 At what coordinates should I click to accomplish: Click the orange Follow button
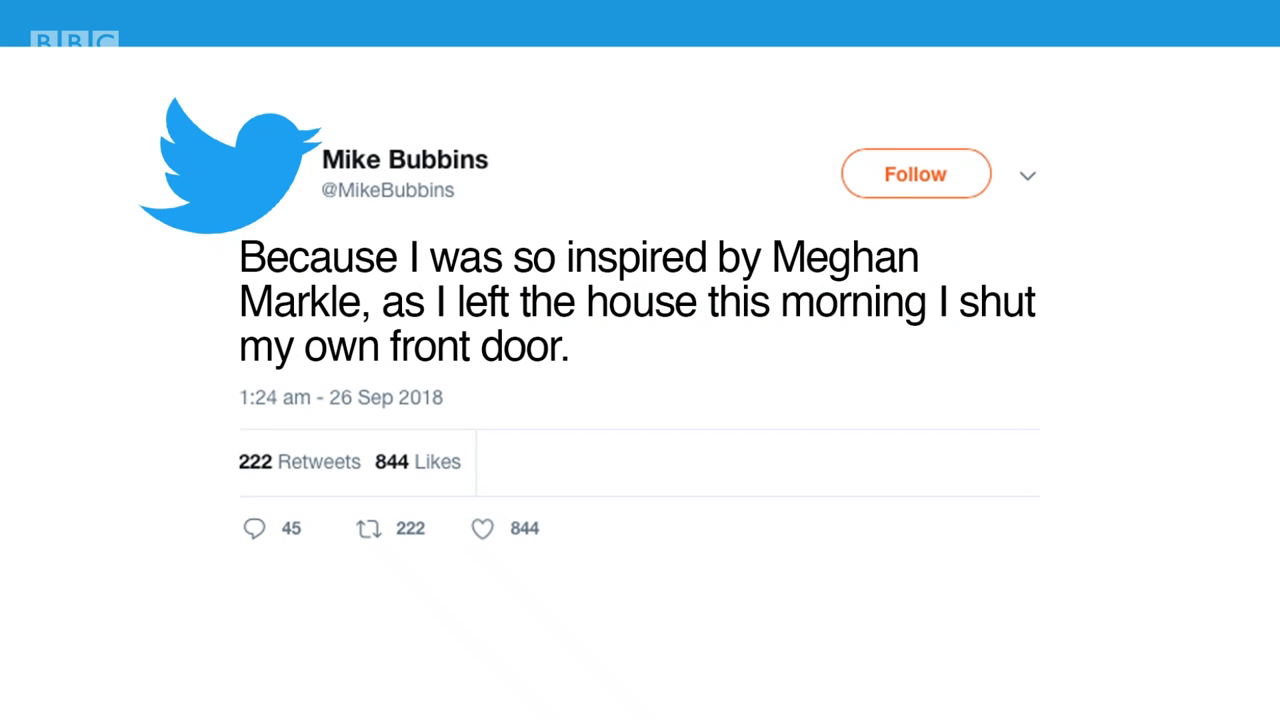coord(916,174)
